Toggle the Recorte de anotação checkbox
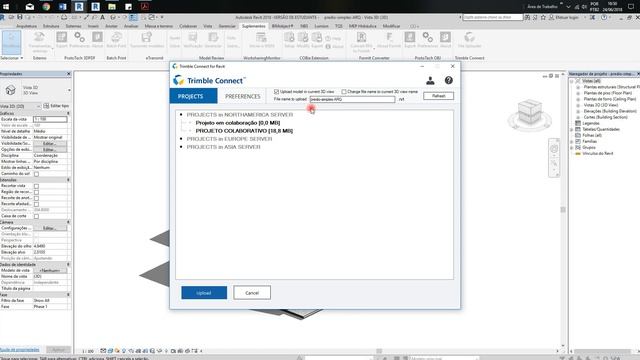 36,198
